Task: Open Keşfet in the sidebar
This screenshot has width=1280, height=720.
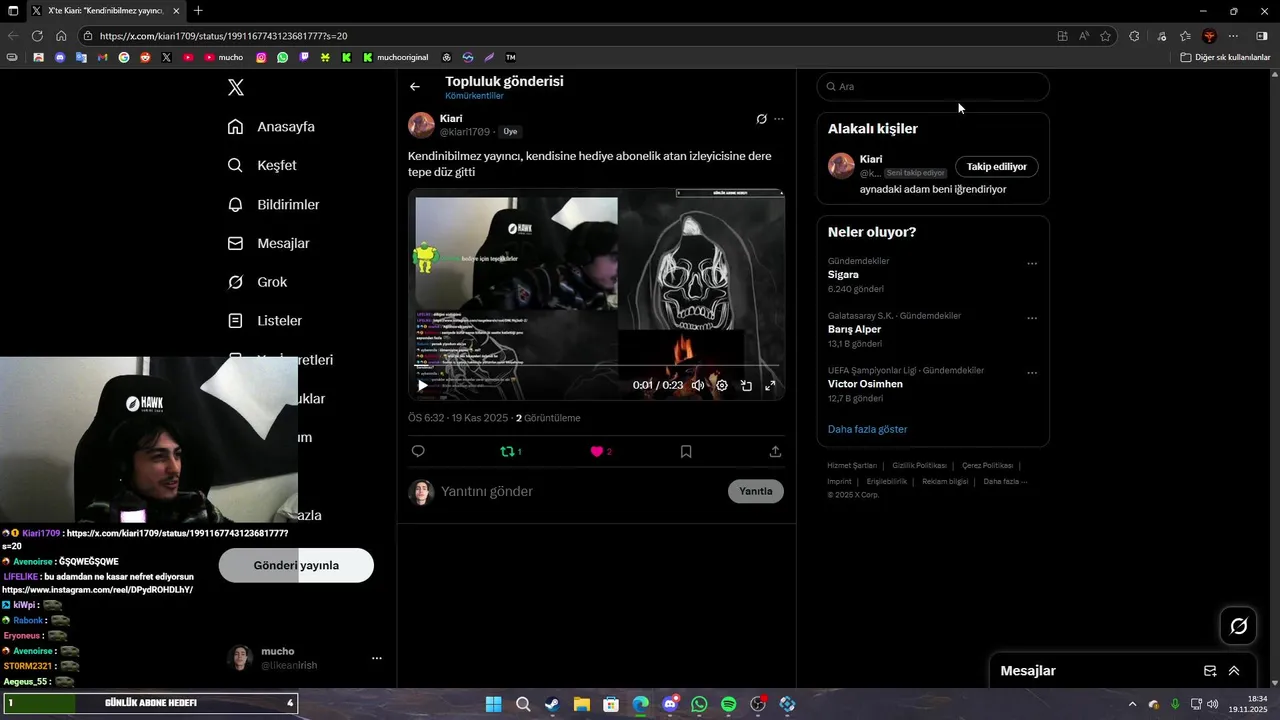Action: (263, 165)
